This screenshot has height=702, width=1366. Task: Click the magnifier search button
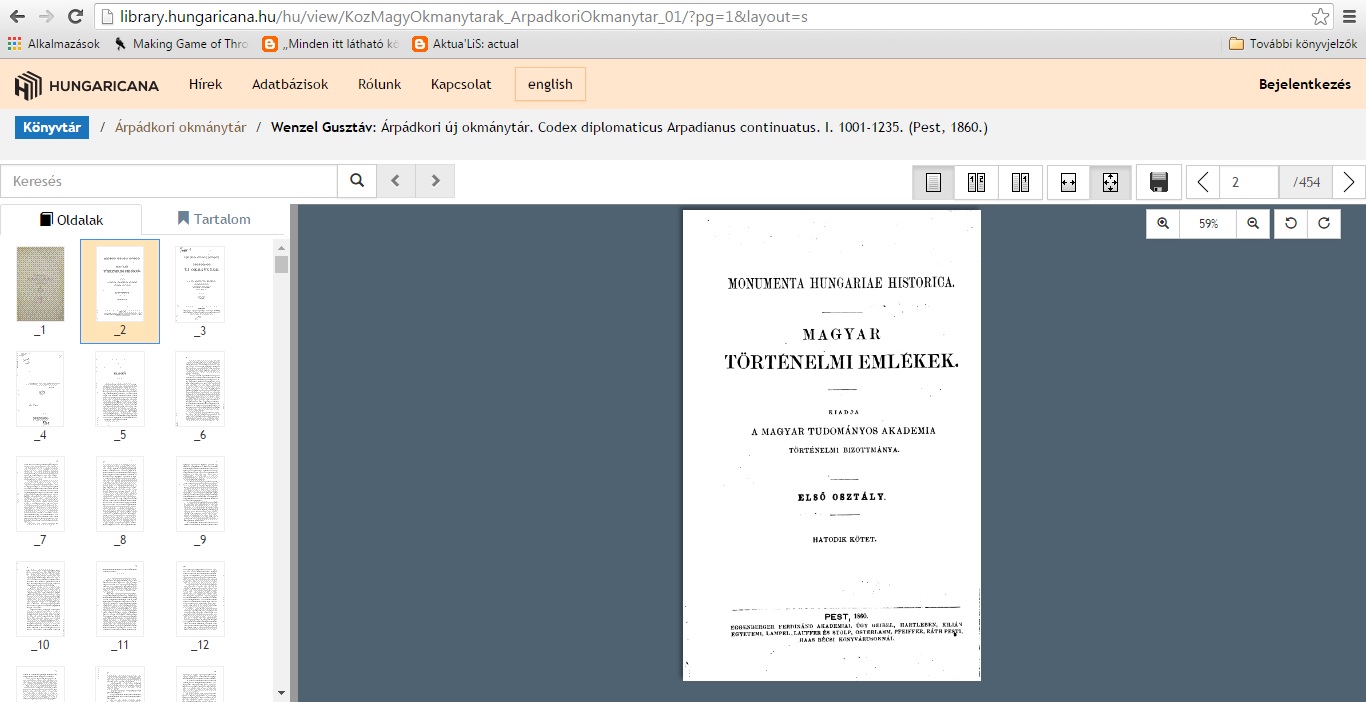(357, 181)
